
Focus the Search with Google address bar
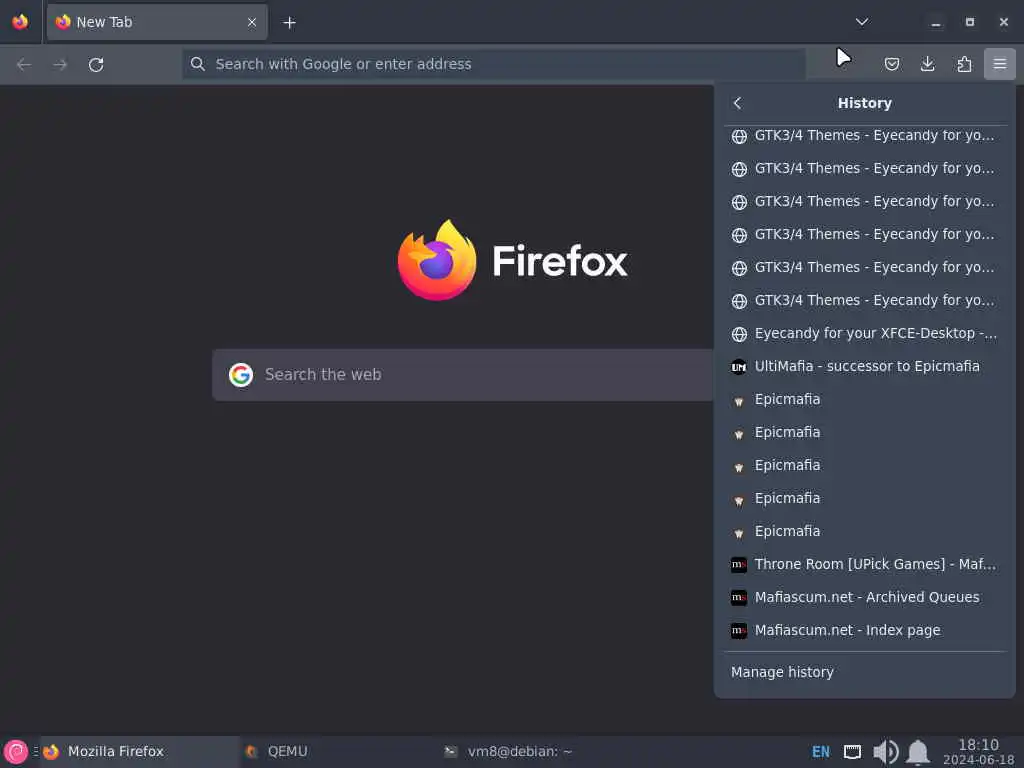493,64
